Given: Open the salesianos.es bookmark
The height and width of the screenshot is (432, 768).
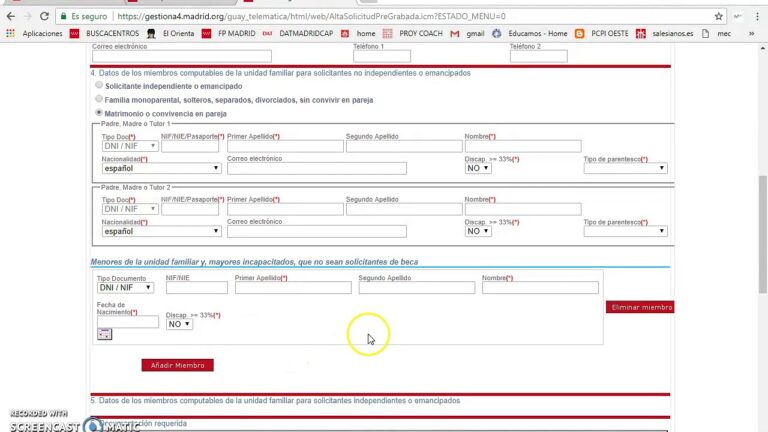Looking at the screenshot, I should pos(665,33).
